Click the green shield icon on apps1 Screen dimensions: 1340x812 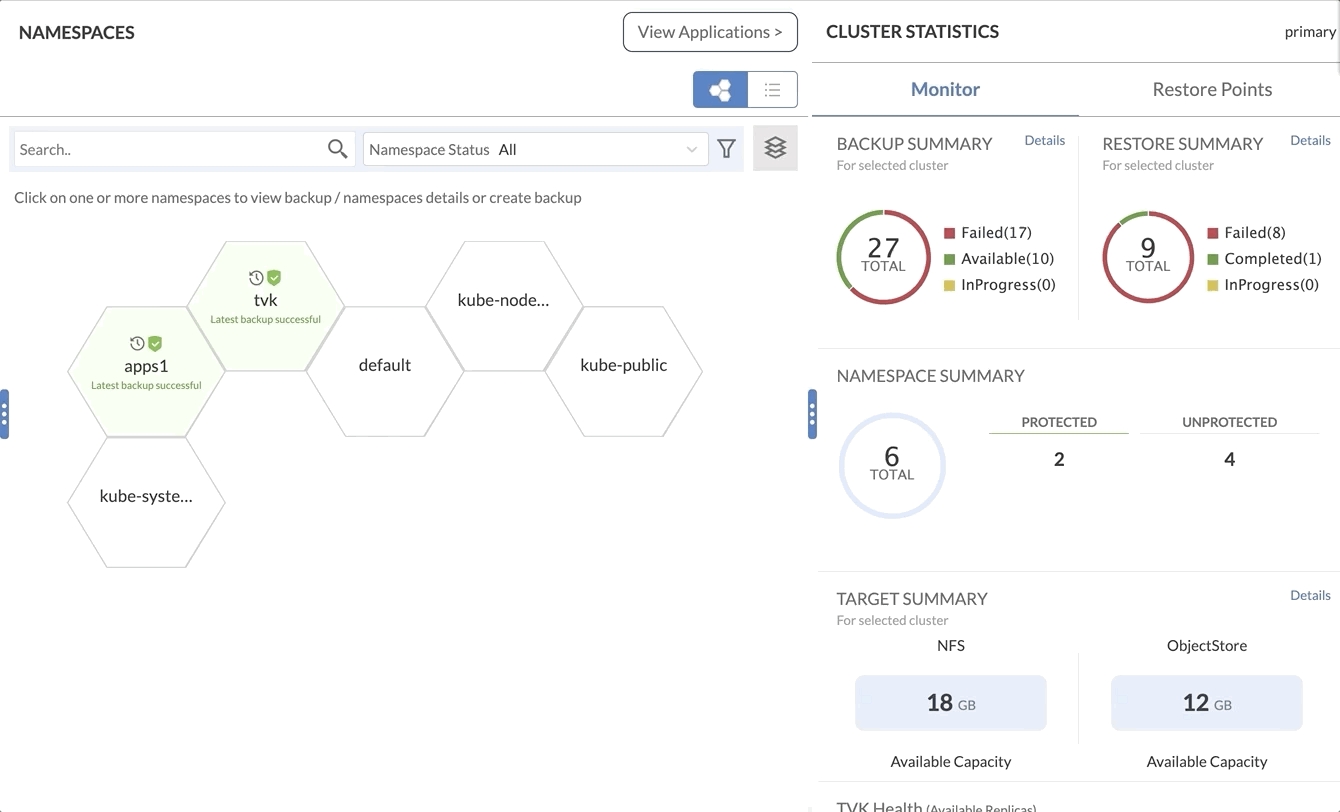pos(155,343)
